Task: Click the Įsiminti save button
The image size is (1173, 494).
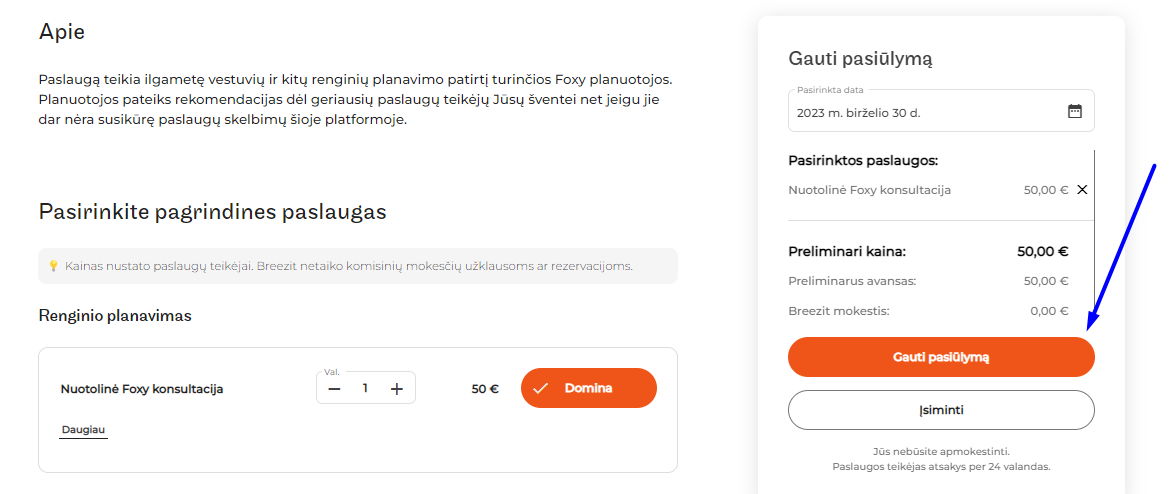Action: (941, 410)
